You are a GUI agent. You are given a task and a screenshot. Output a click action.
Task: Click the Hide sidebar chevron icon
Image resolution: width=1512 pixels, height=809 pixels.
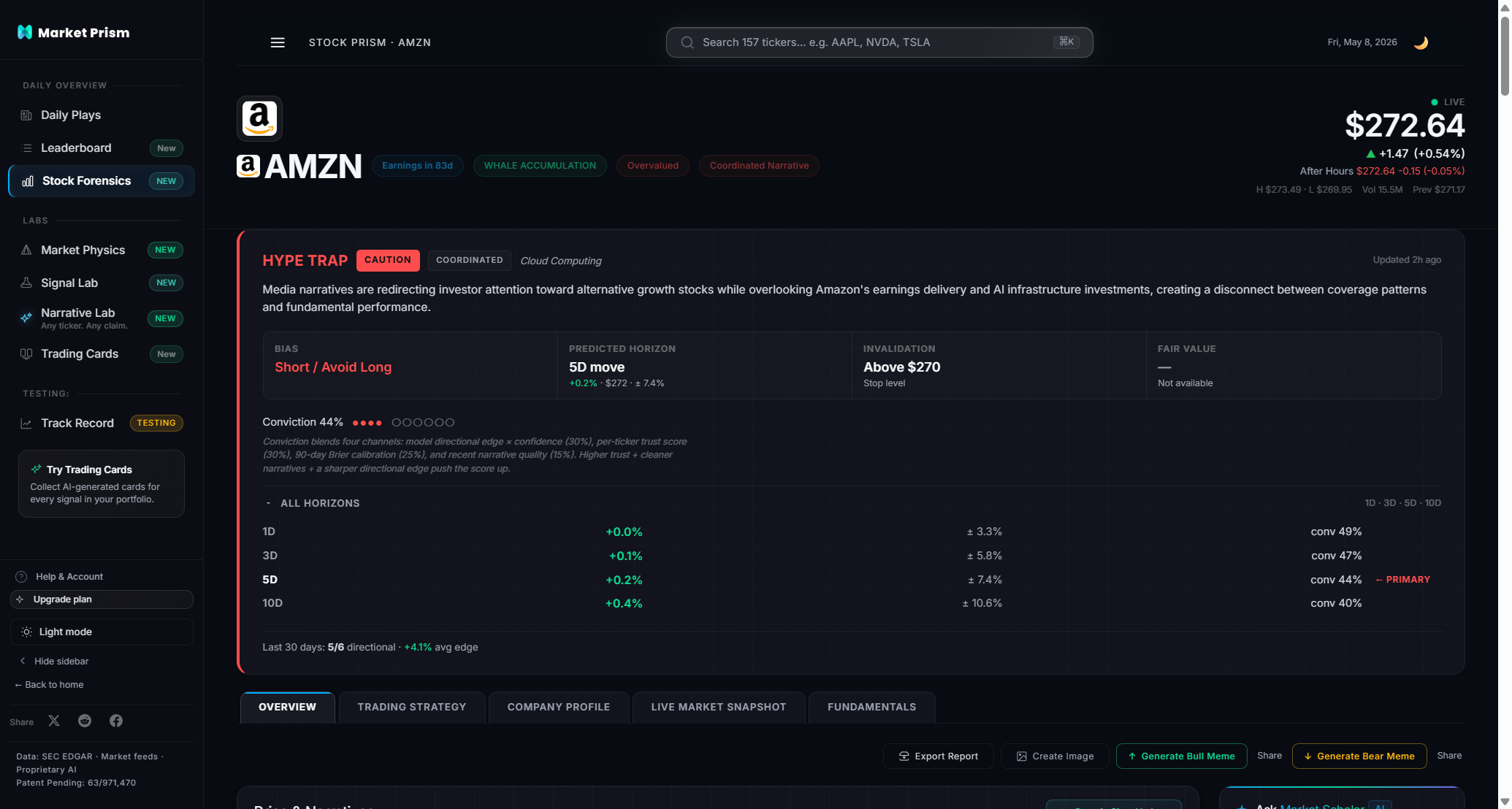[23, 661]
